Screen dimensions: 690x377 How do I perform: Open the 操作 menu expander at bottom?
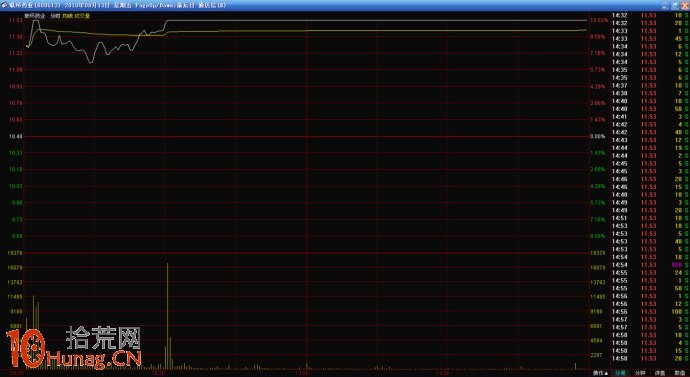coord(600,373)
